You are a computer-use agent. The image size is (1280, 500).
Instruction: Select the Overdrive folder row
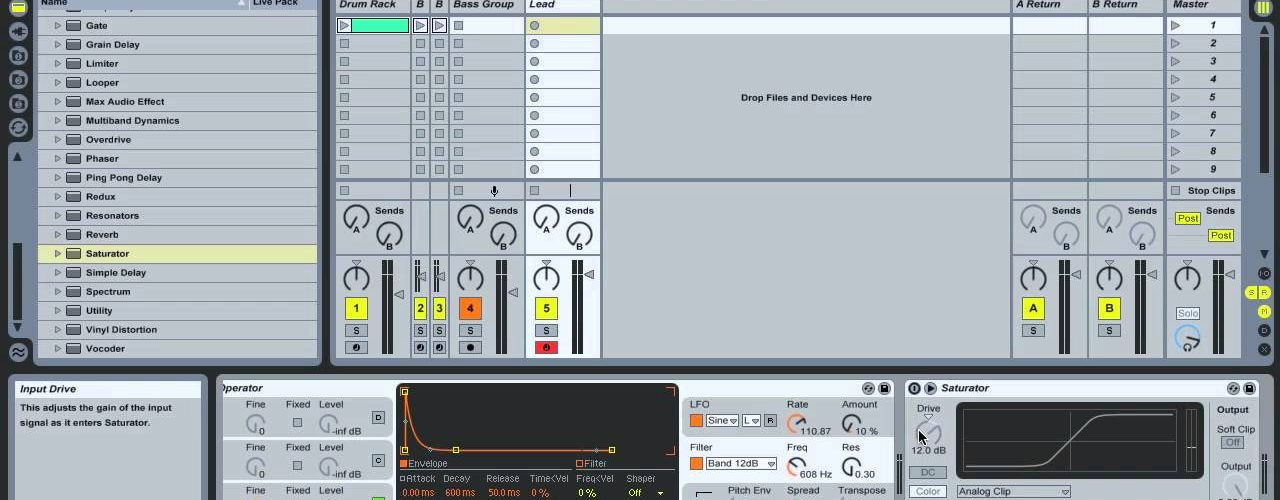tap(178, 139)
